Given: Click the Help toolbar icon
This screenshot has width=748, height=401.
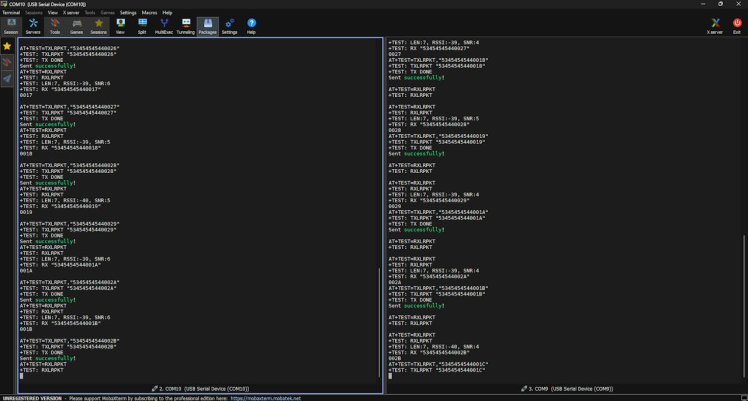Looking at the screenshot, I should (x=252, y=25).
